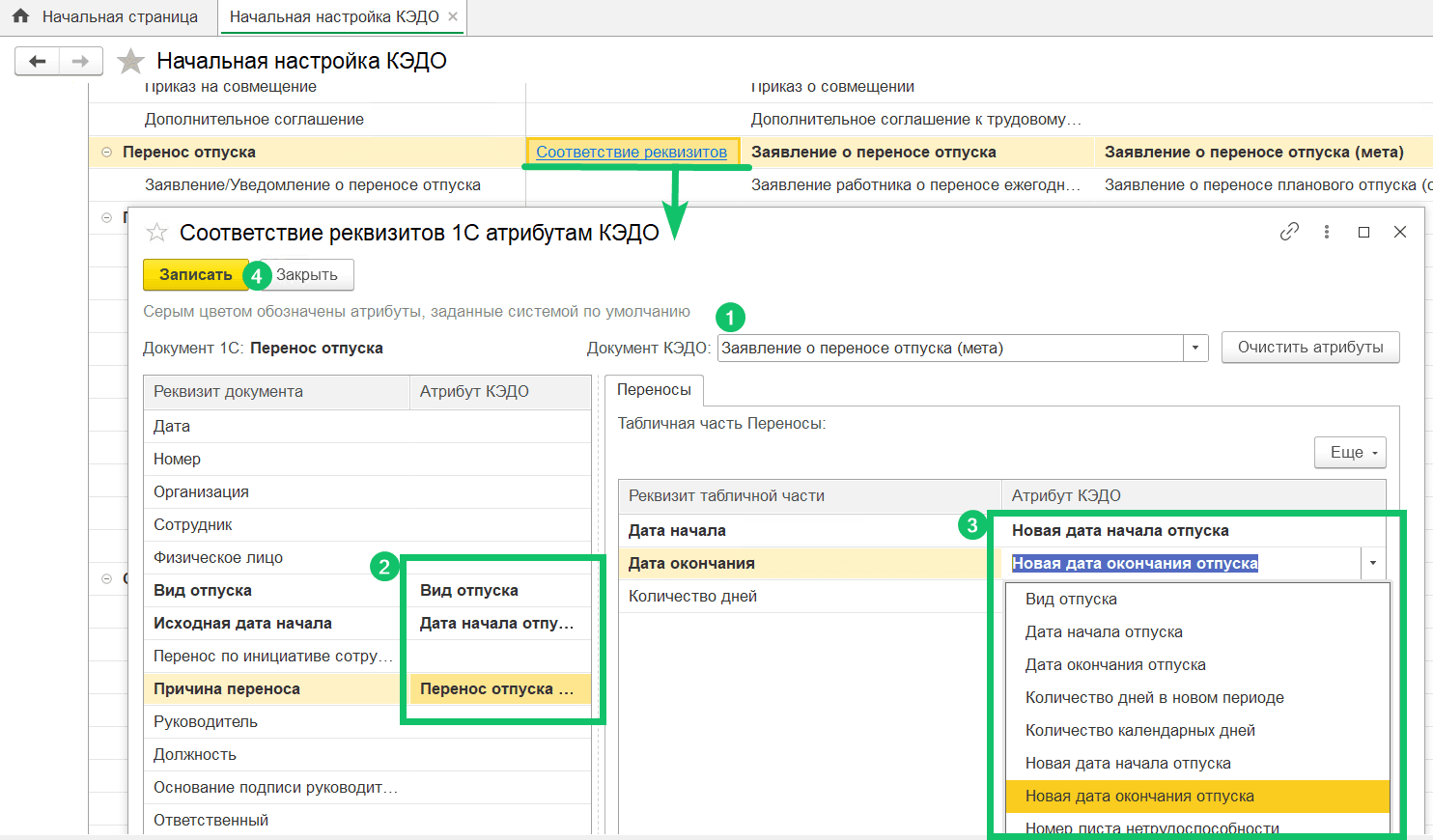Choose Новая дата начала отпуска in dropdown list
Viewport: 1433px width, 840px height.
coord(1128,764)
